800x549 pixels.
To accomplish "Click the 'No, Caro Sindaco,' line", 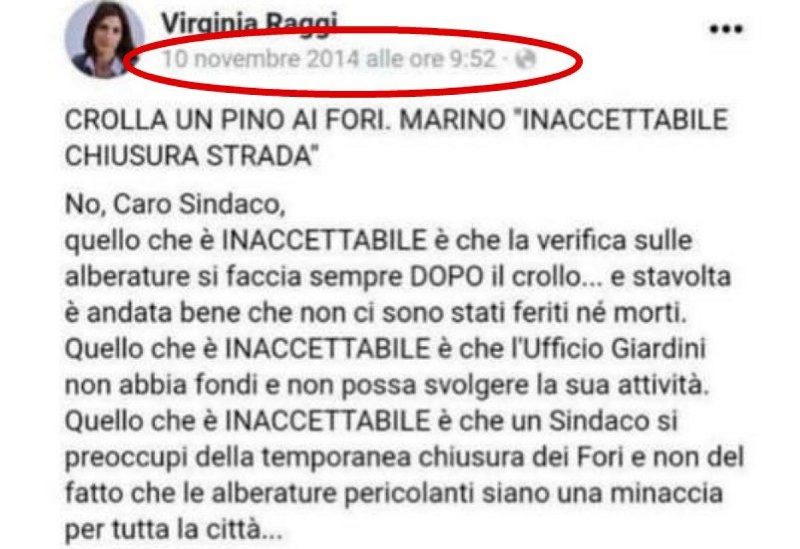I will 175,205.
